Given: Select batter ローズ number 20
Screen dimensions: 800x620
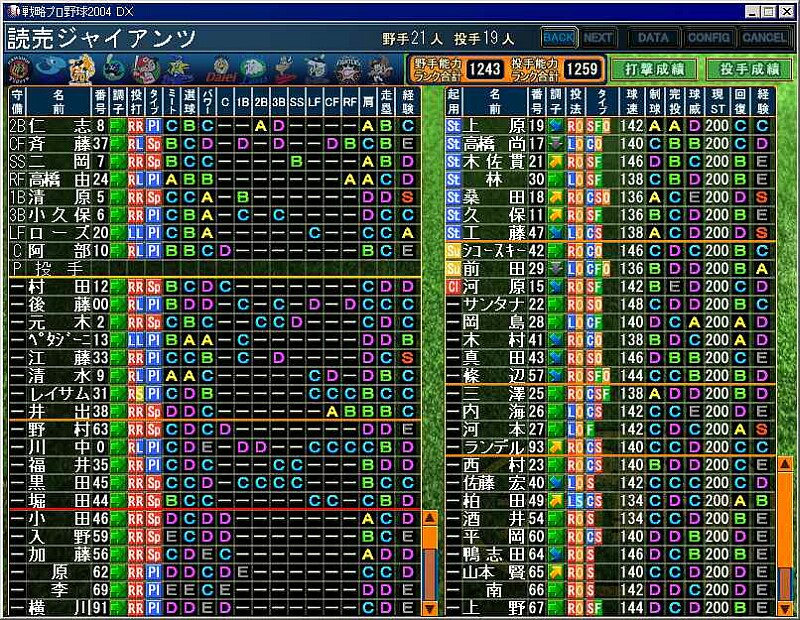Looking at the screenshot, I should pyautogui.click(x=214, y=233).
